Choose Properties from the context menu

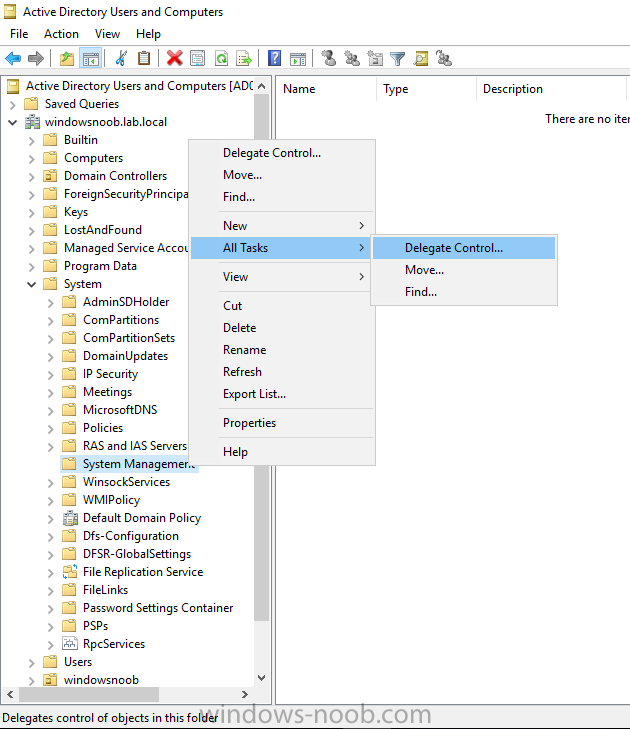click(x=282, y=423)
